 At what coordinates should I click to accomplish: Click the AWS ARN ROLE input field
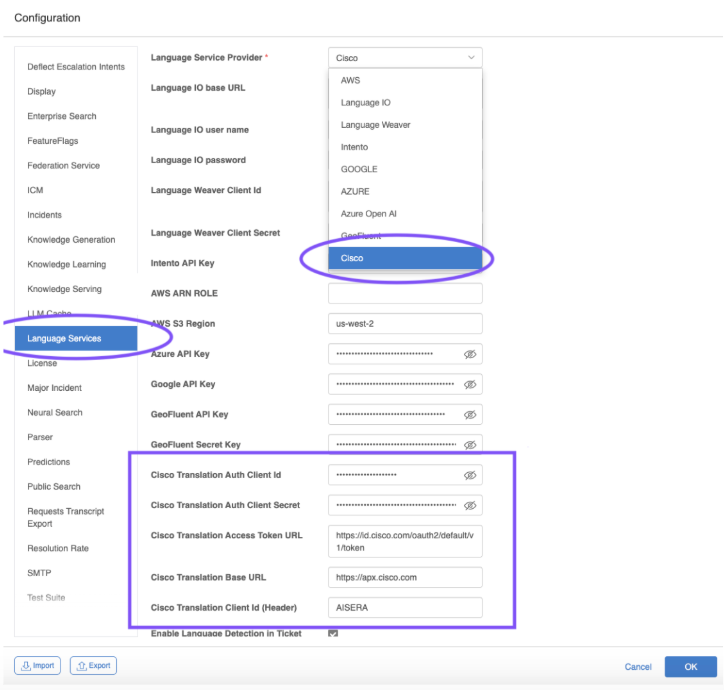pyautogui.click(x=405, y=293)
